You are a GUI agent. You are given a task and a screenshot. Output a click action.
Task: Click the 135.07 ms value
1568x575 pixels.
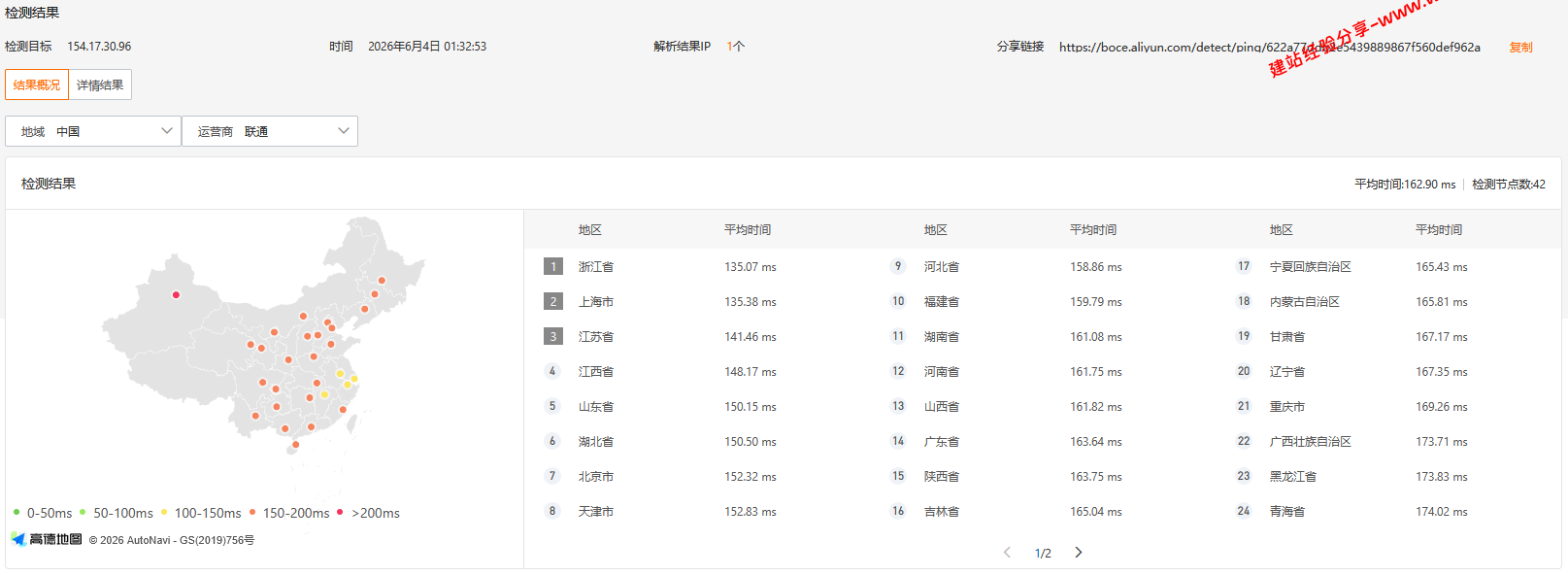click(x=751, y=266)
